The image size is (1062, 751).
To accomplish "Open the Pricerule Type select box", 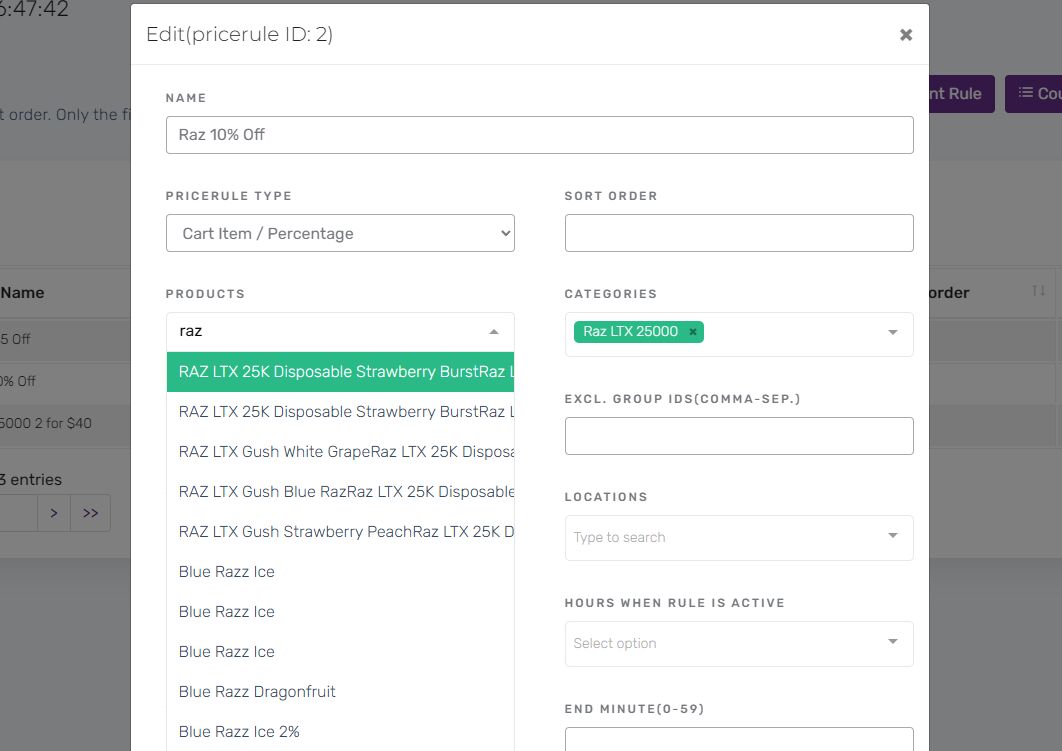I will (340, 233).
